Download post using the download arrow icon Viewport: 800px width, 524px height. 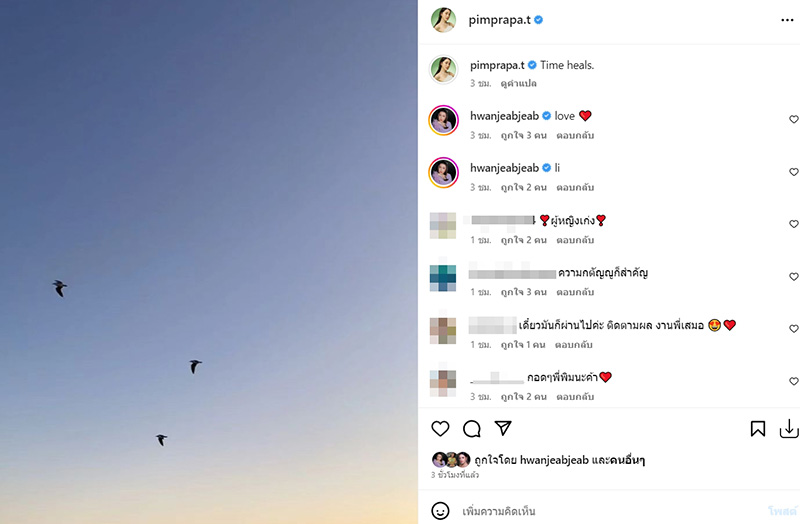(x=789, y=429)
